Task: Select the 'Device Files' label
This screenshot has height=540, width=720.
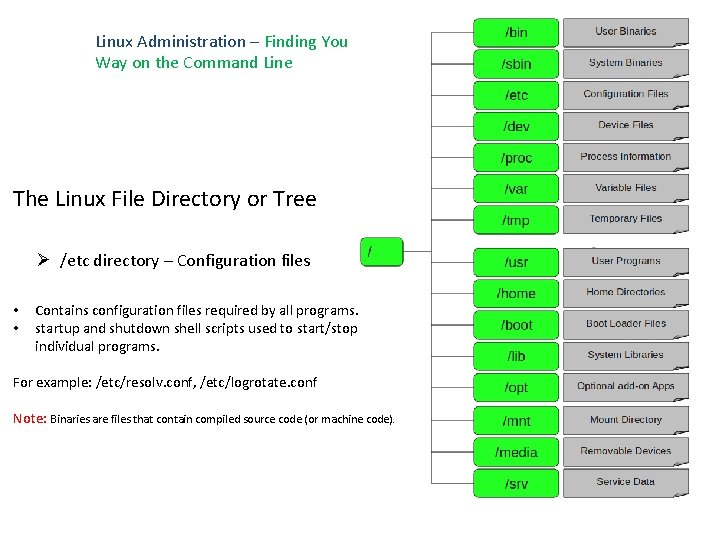Action: (626, 125)
